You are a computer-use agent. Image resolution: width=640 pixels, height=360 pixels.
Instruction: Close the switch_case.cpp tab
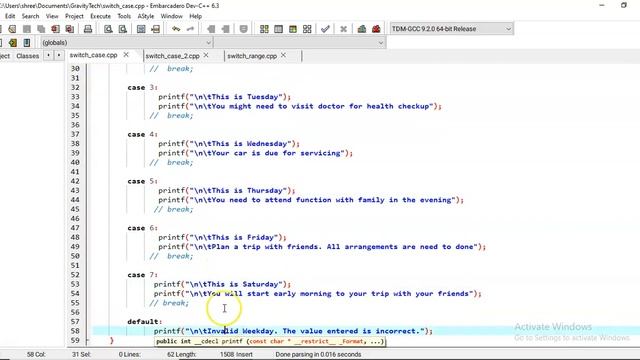[126, 54]
